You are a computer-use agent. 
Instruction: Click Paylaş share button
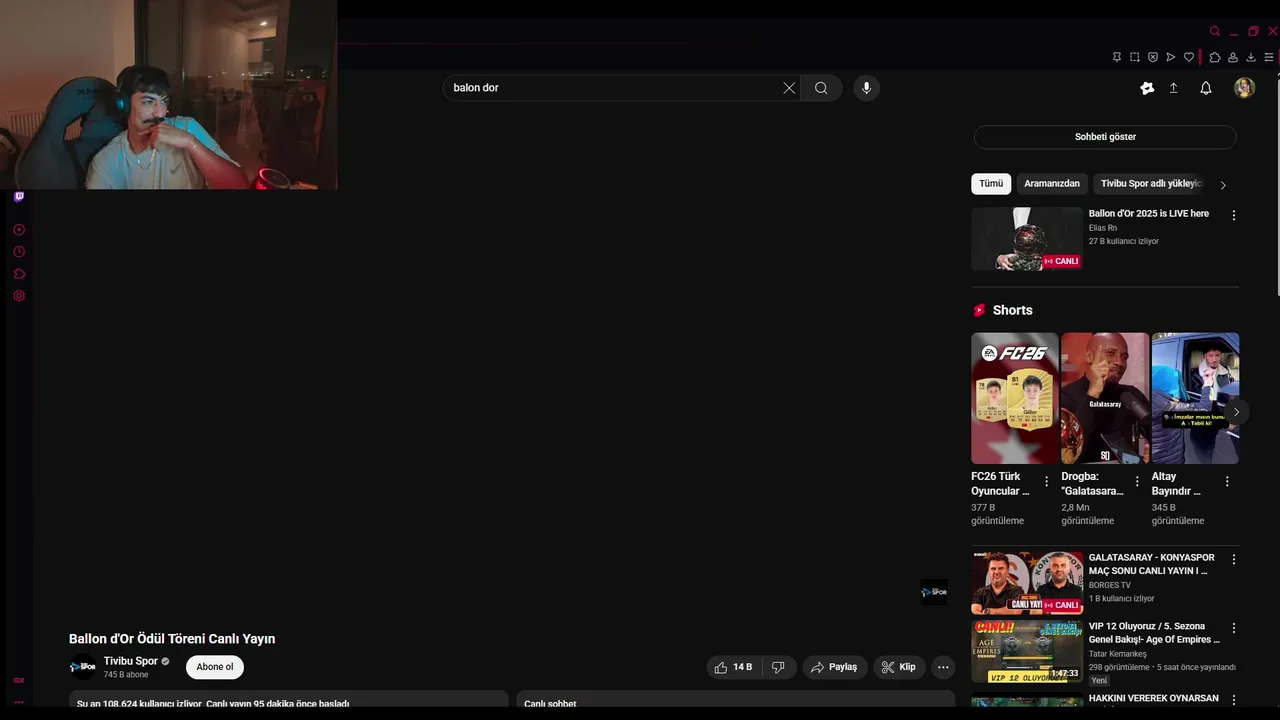pos(834,667)
